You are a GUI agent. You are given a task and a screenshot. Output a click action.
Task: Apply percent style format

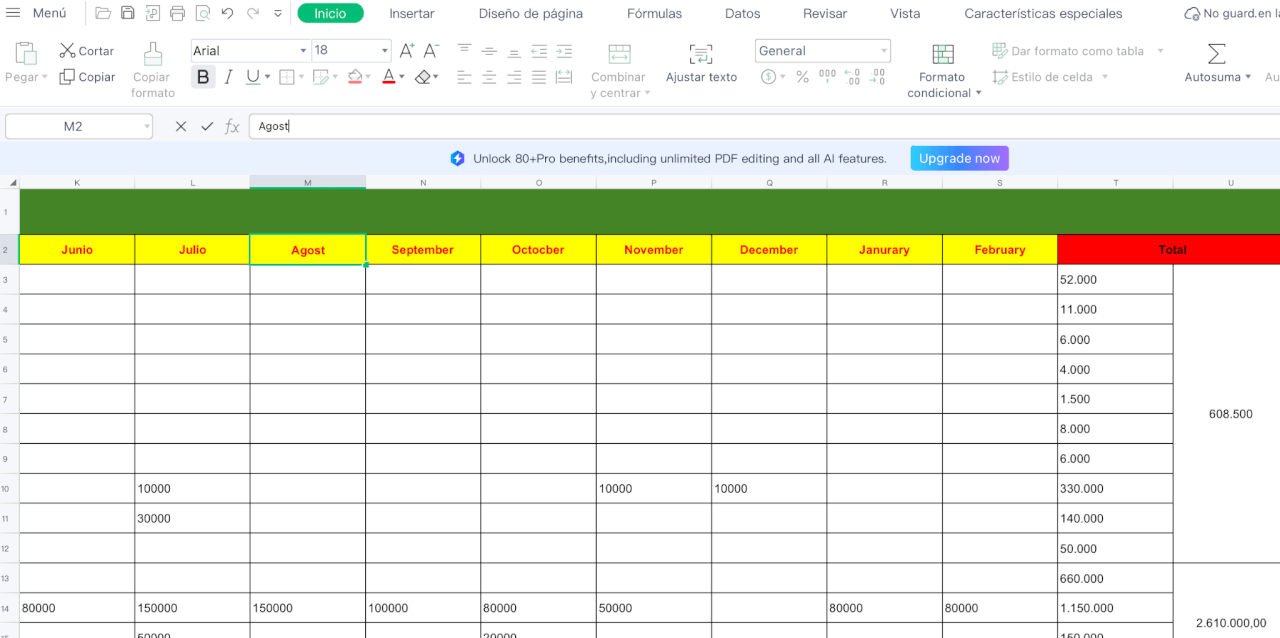802,77
